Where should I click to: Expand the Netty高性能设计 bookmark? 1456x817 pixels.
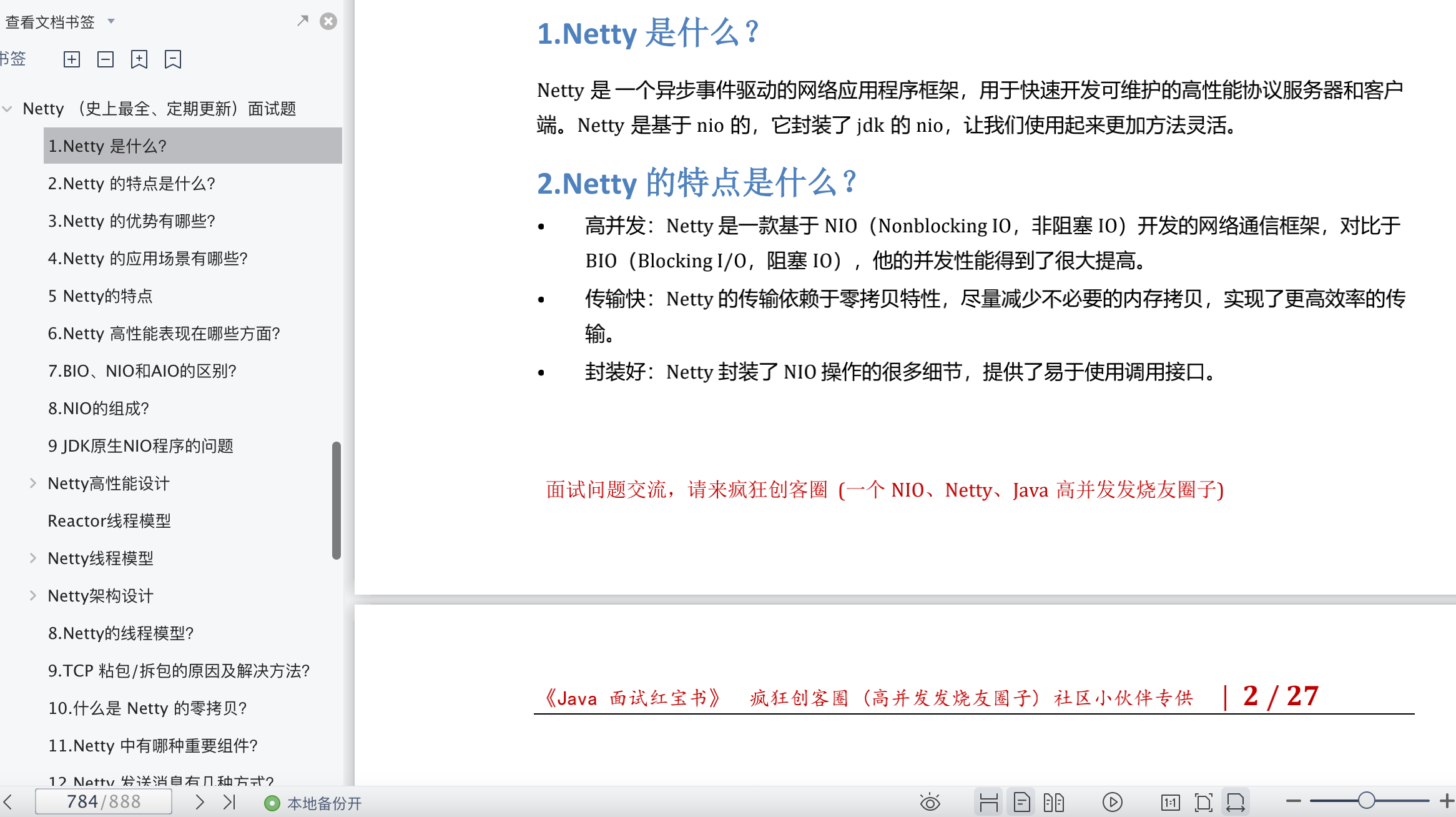pos(33,483)
